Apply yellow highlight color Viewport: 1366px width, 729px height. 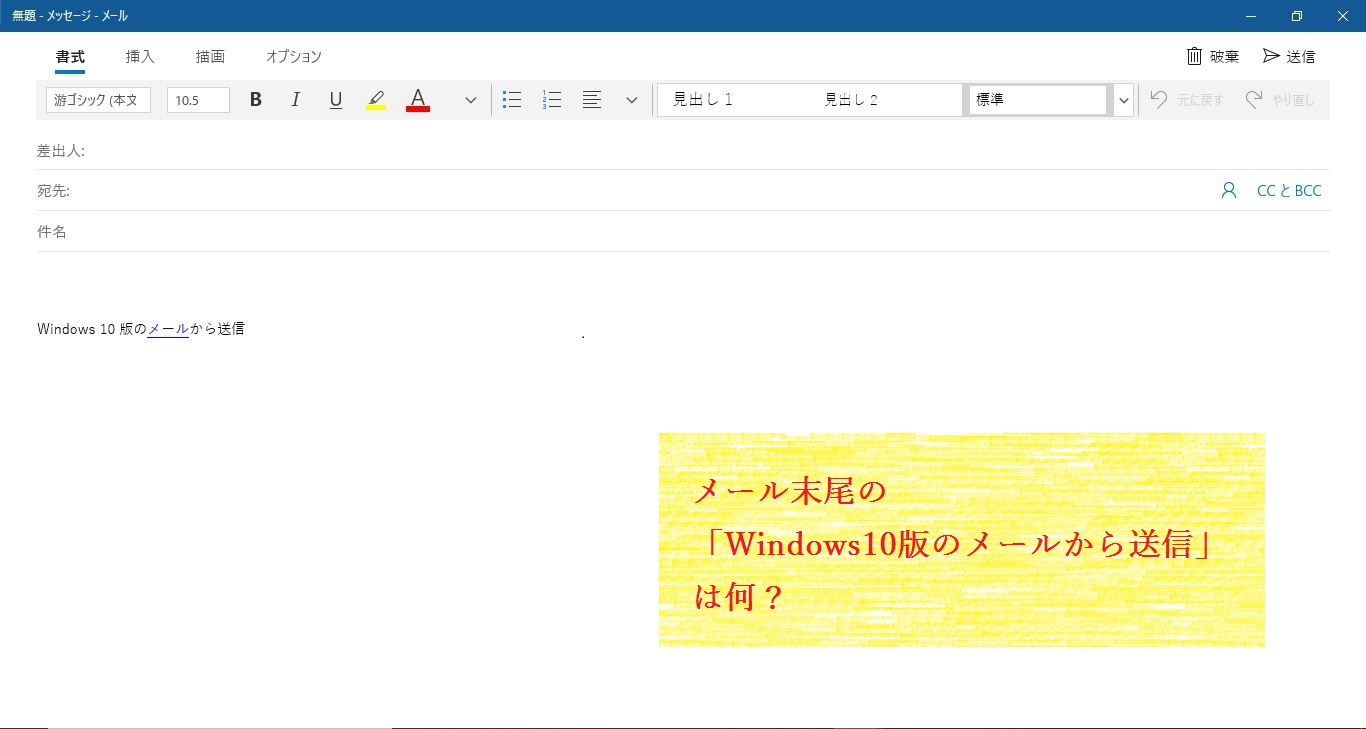376,100
